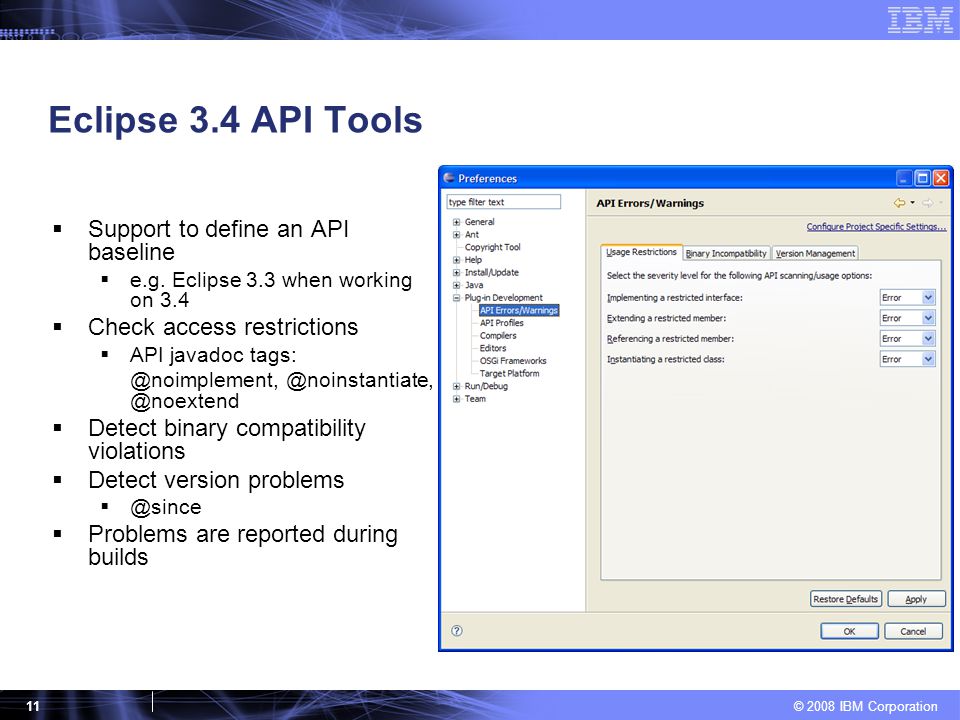
Task: Expand the Team tree node
Action: (456, 399)
